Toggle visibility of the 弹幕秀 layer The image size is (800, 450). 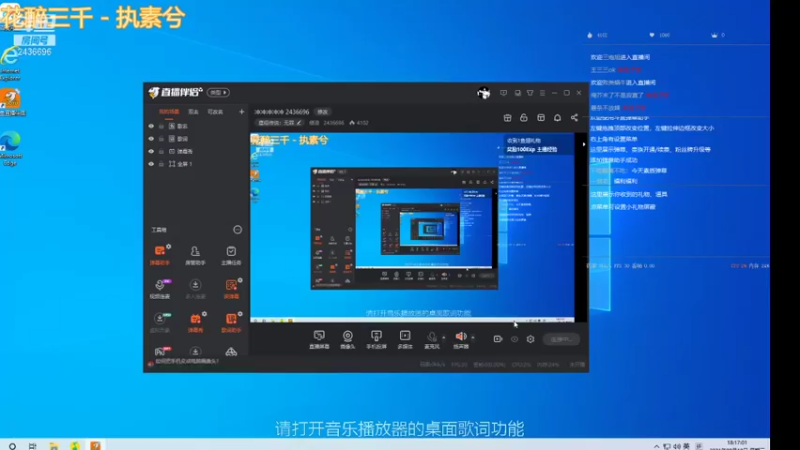151,152
